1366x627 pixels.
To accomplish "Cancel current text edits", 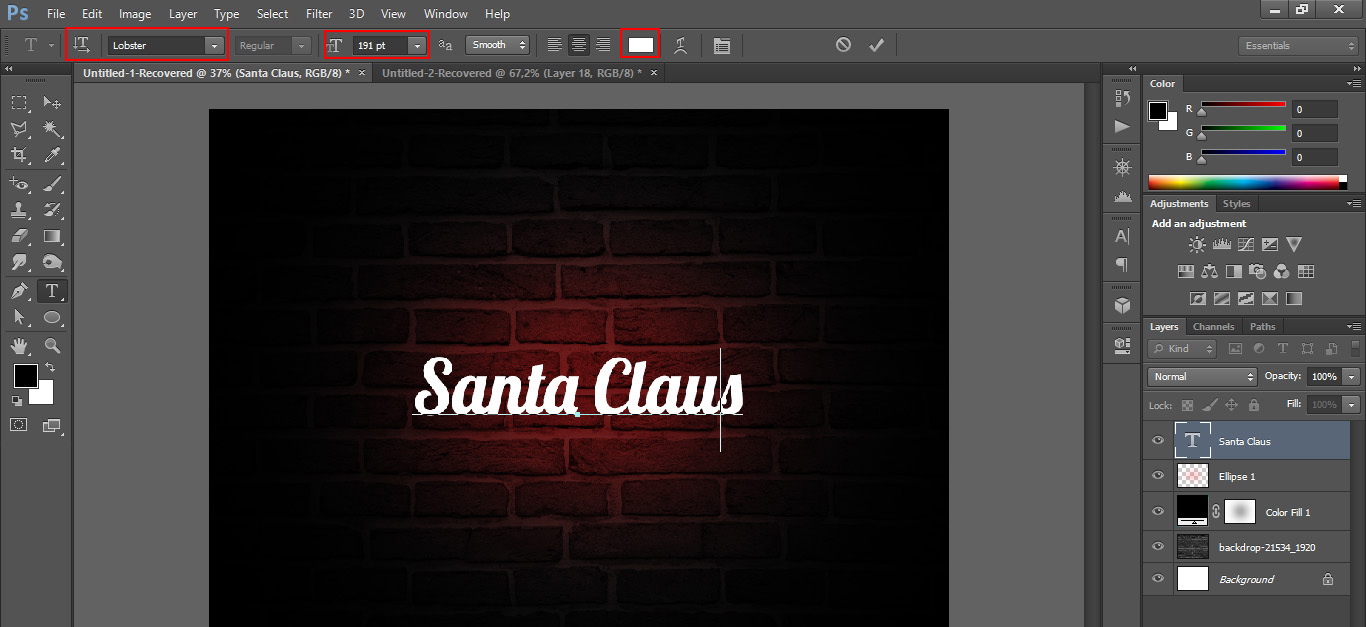I will pos(843,45).
